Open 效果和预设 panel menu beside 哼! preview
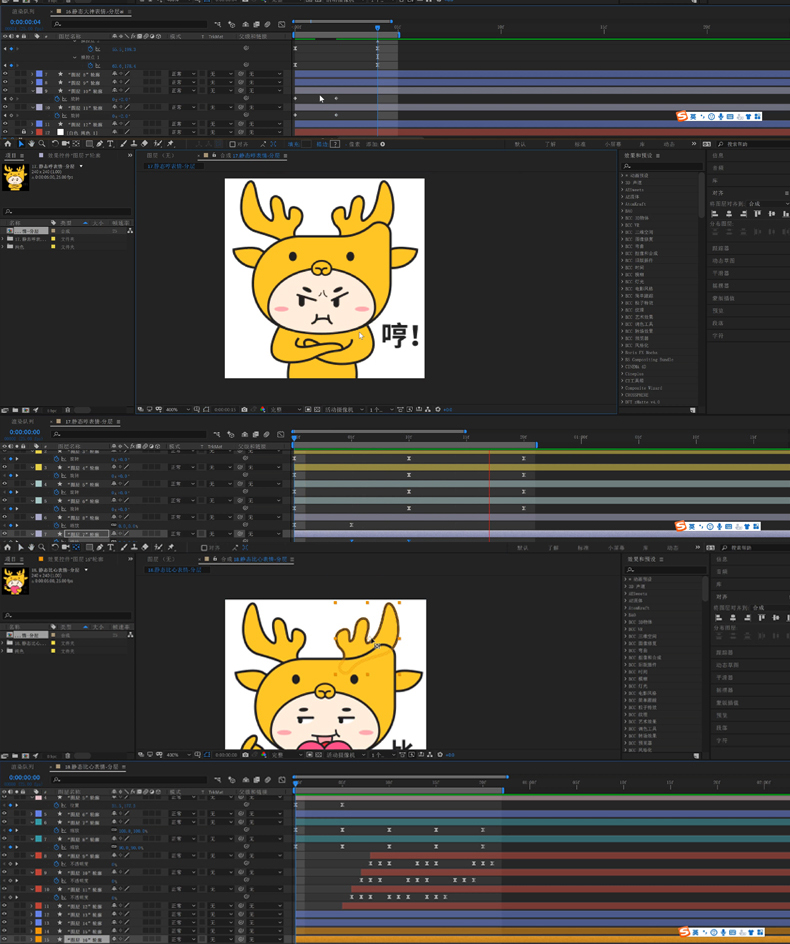Viewport: 790px width, 944px height. click(x=658, y=155)
